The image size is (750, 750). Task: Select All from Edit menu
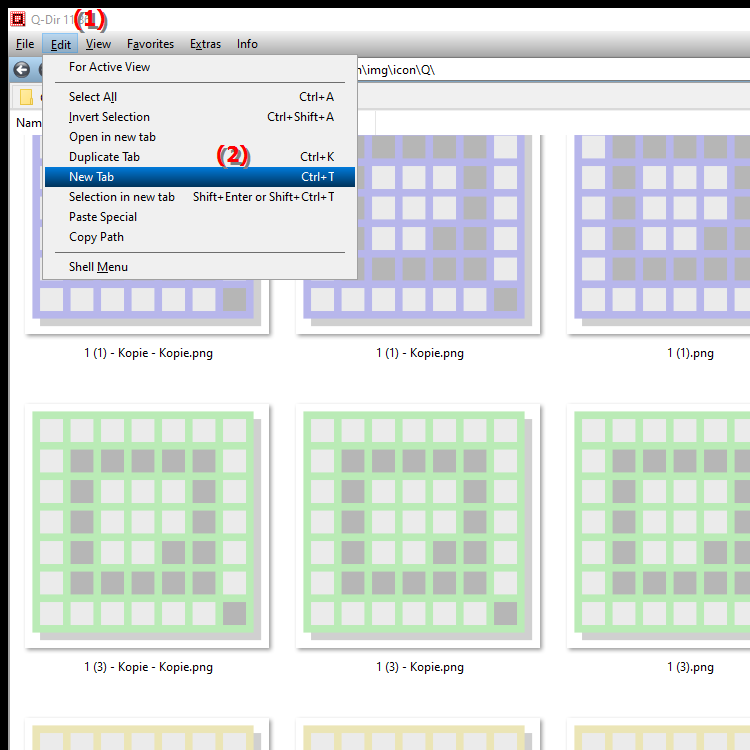[x=200, y=97]
